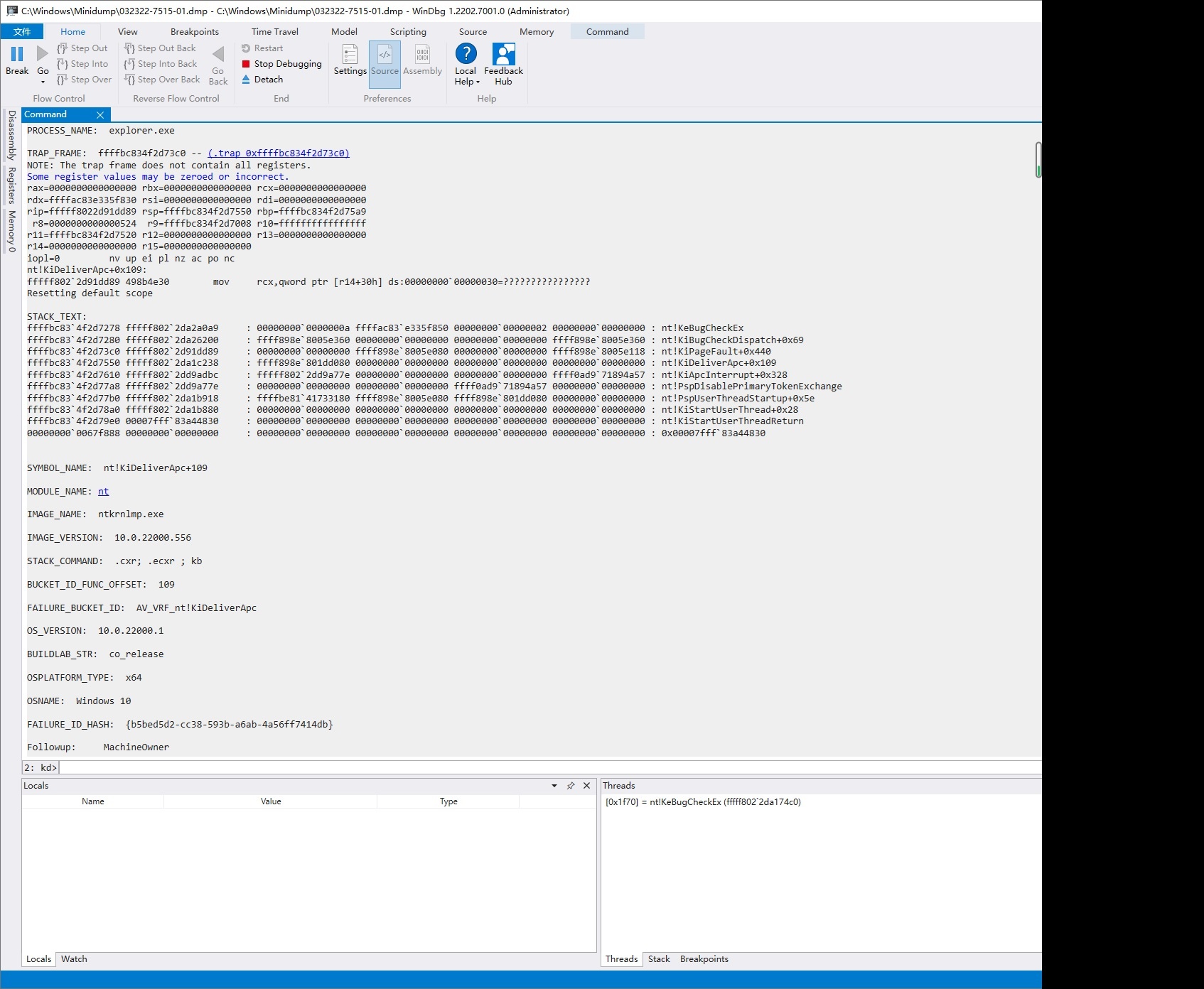Click the Go play icon
The image size is (1204, 989).
coord(43,54)
